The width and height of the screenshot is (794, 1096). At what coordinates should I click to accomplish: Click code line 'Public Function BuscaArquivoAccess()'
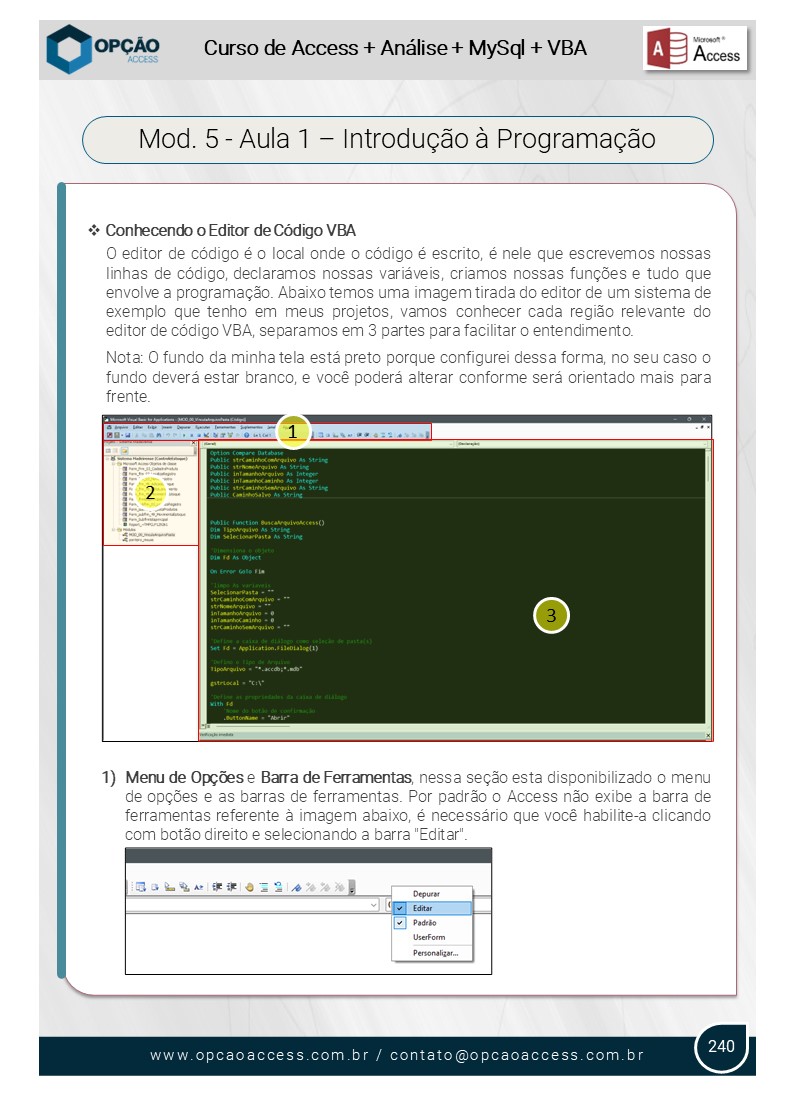[267, 522]
